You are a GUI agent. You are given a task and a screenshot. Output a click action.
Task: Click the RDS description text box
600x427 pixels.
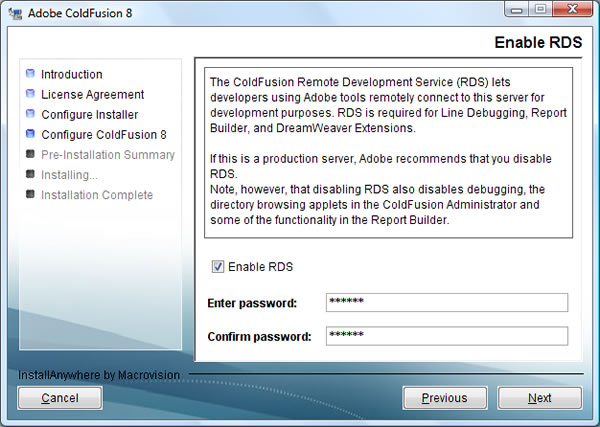coord(388,153)
